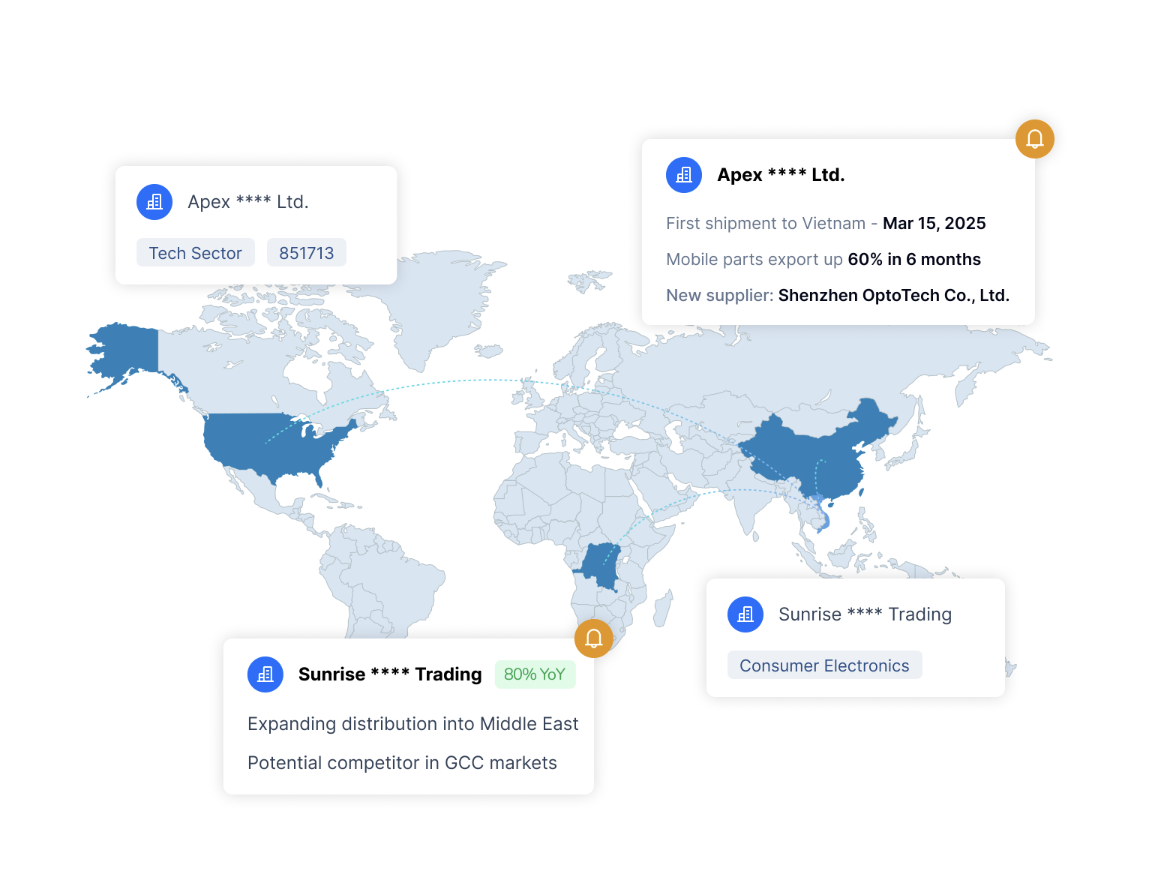Select the Consumer Electronics tag
This screenshot has height=886, width=1150.
coord(824,666)
